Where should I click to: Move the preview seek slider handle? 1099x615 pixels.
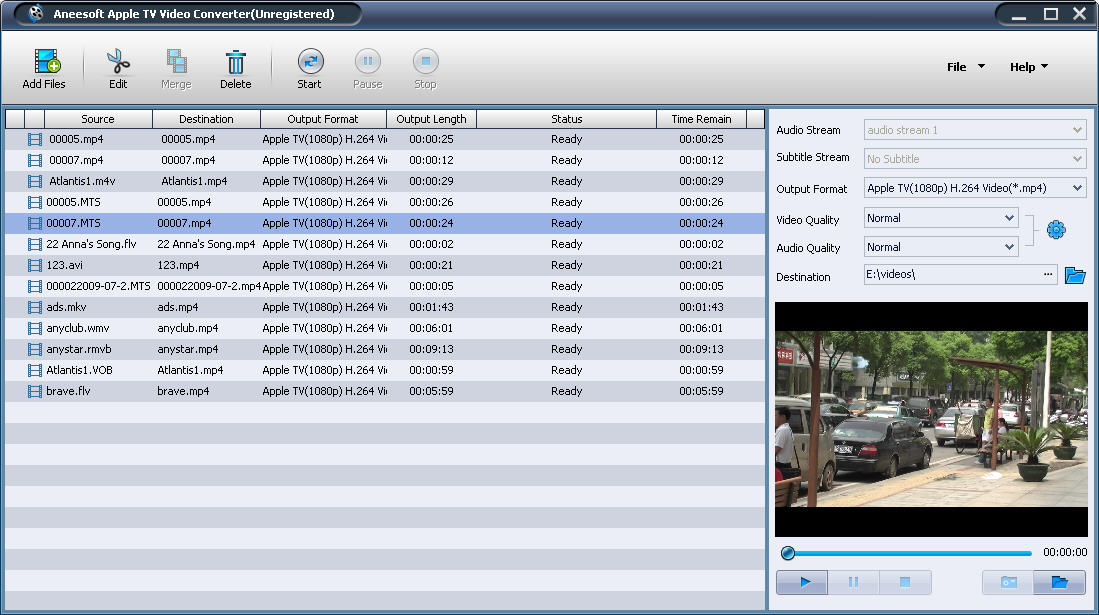788,553
